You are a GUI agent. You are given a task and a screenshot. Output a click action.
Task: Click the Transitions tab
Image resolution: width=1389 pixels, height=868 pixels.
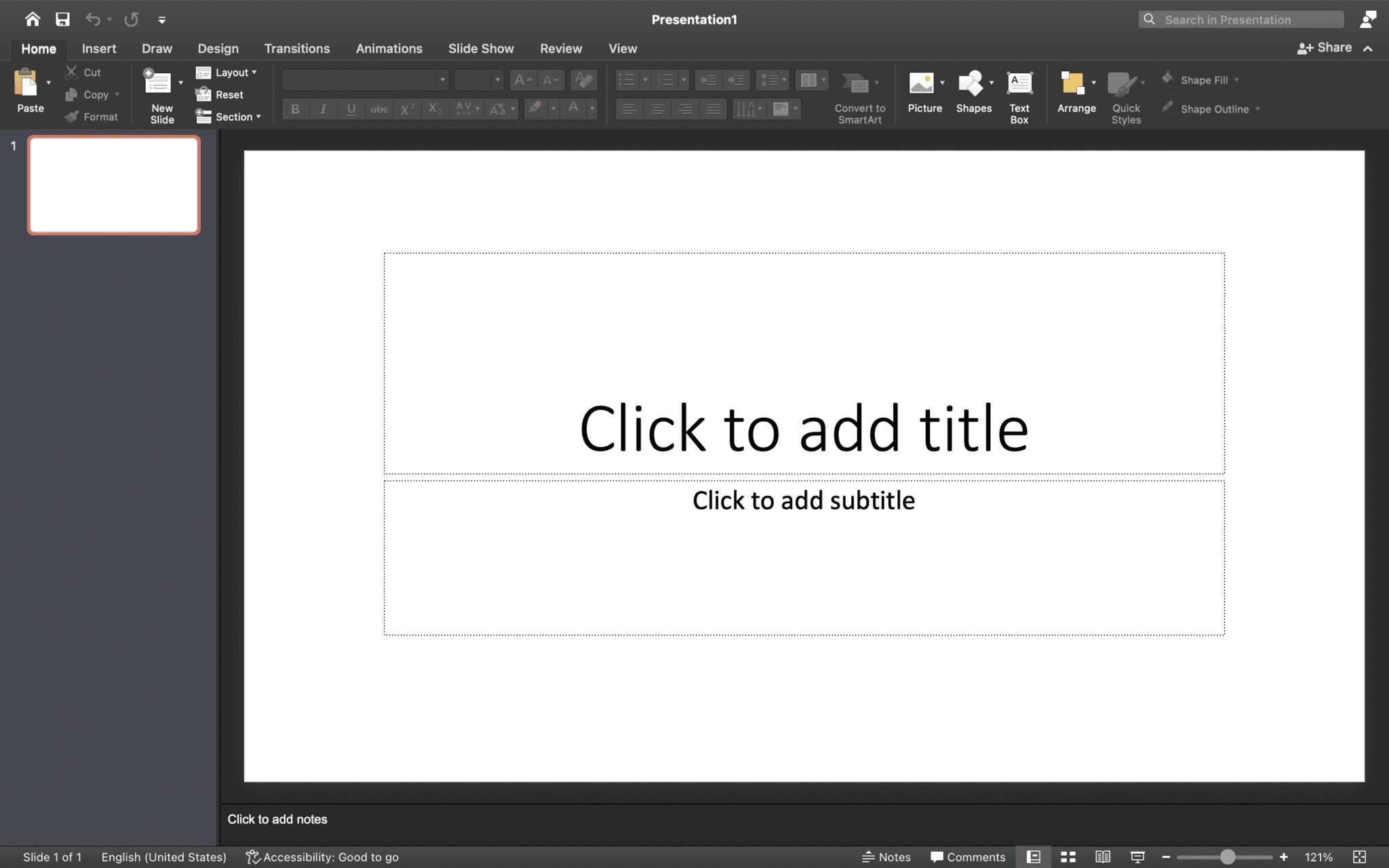(297, 47)
